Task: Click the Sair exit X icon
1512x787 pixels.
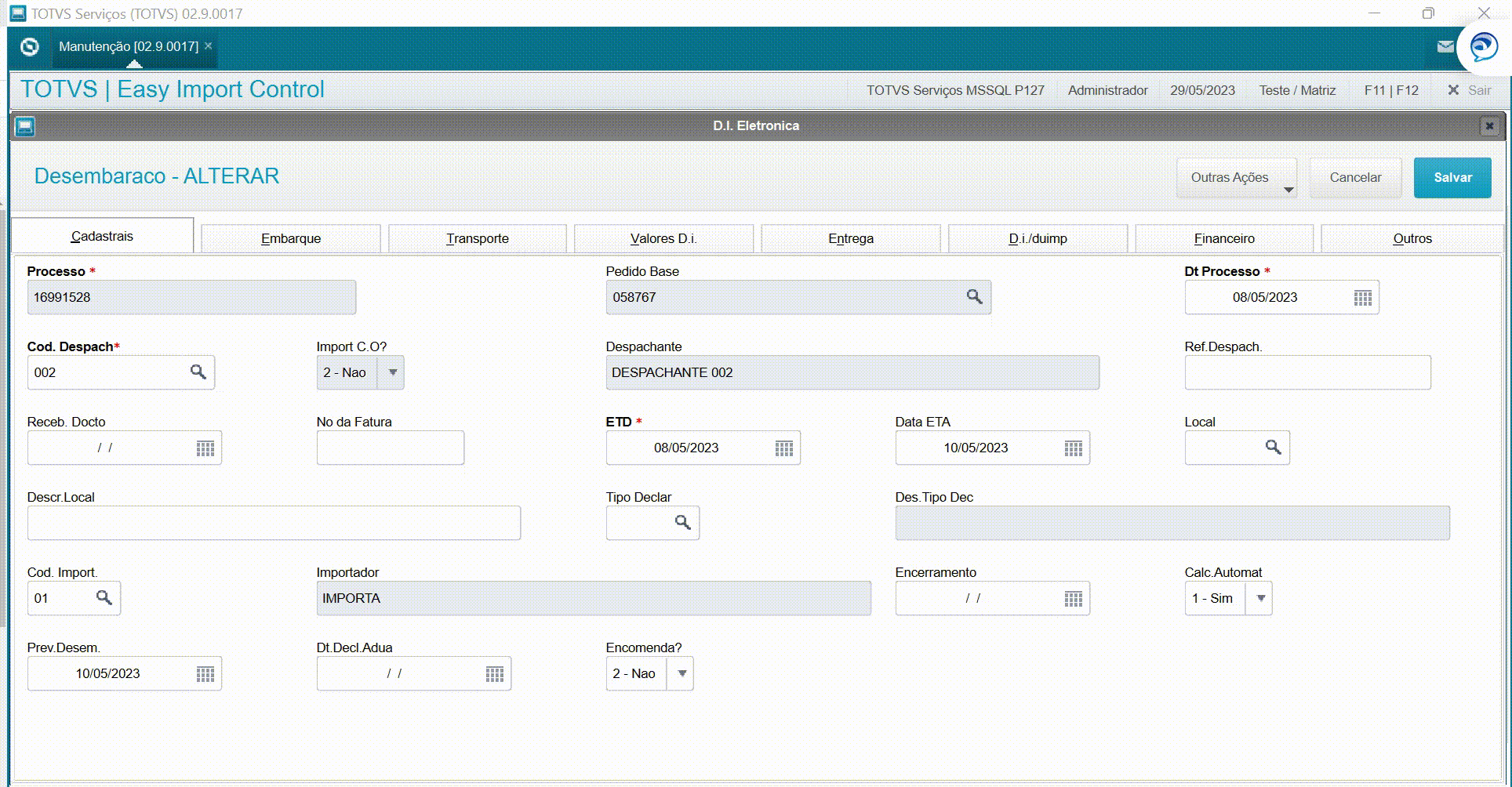Action: pyautogui.click(x=1453, y=90)
